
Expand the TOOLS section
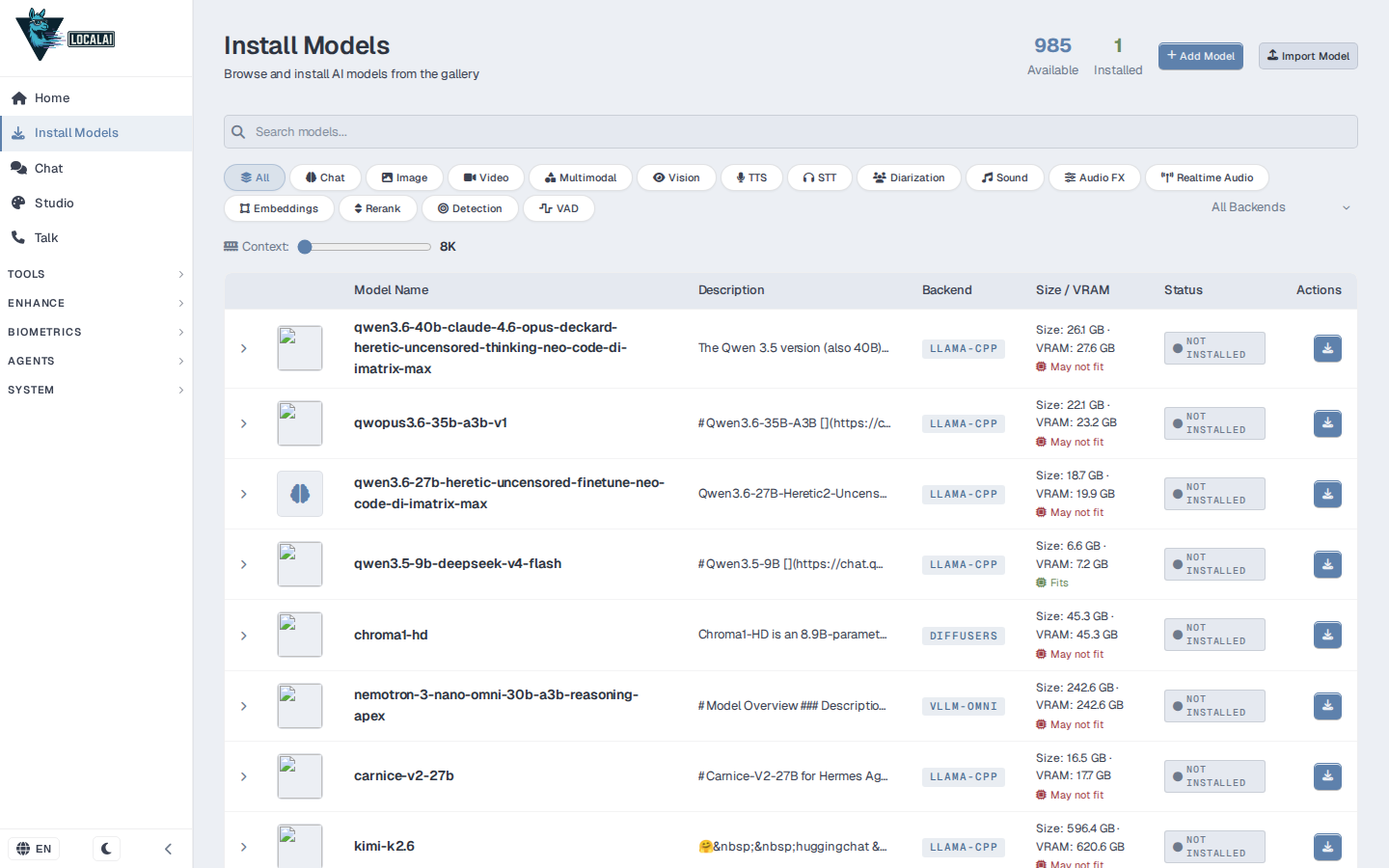coord(96,274)
